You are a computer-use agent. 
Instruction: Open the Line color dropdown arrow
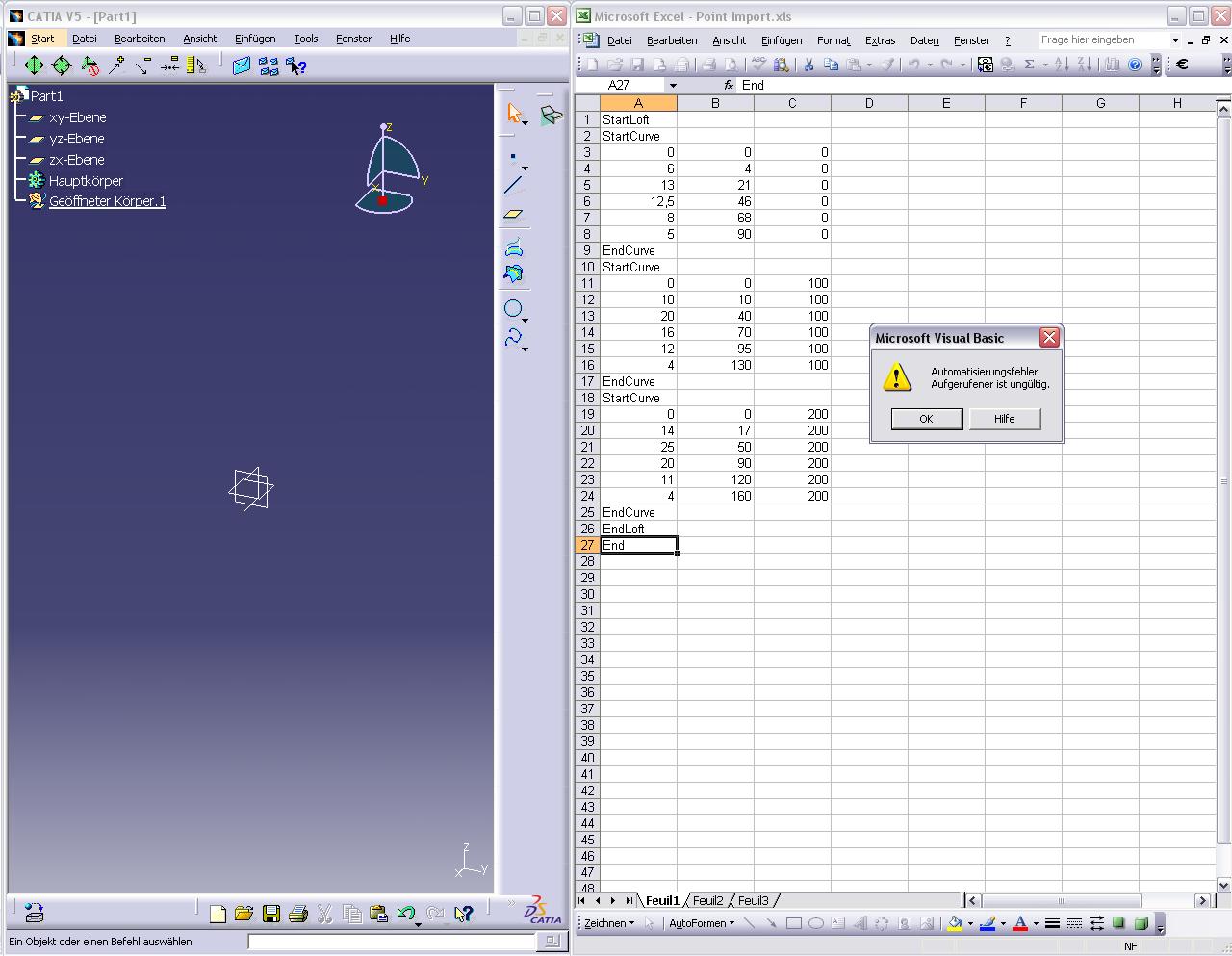click(x=1003, y=924)
